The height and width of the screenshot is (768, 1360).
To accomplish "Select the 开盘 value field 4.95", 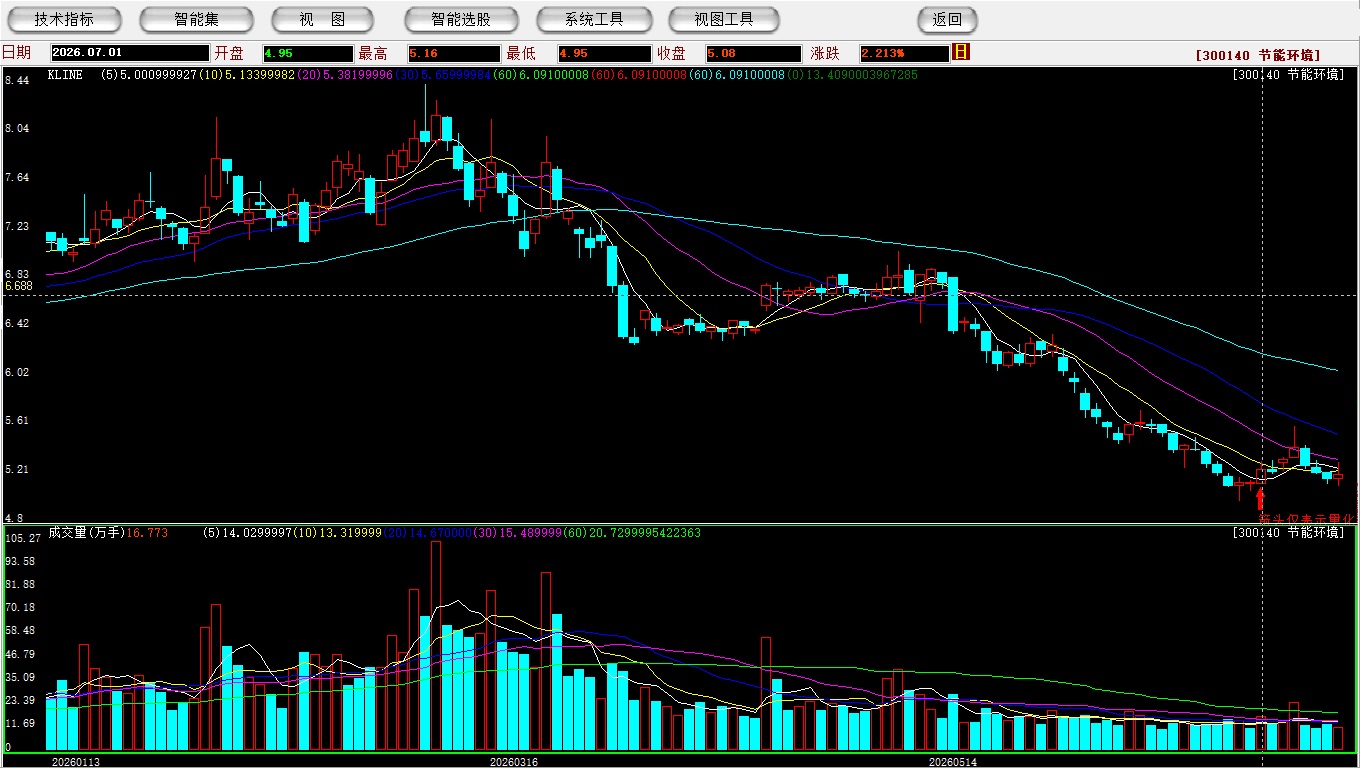I will coord(308,53).
